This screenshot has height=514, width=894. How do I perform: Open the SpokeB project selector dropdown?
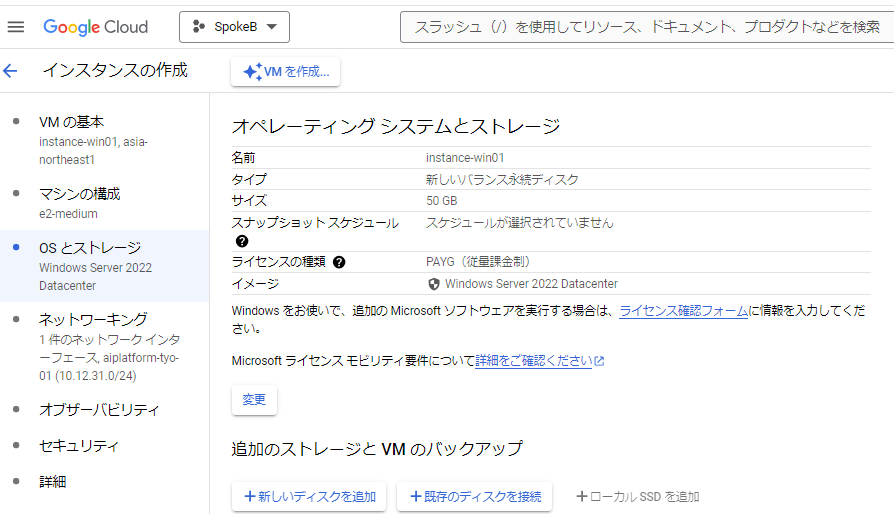(x=234, y=27)
